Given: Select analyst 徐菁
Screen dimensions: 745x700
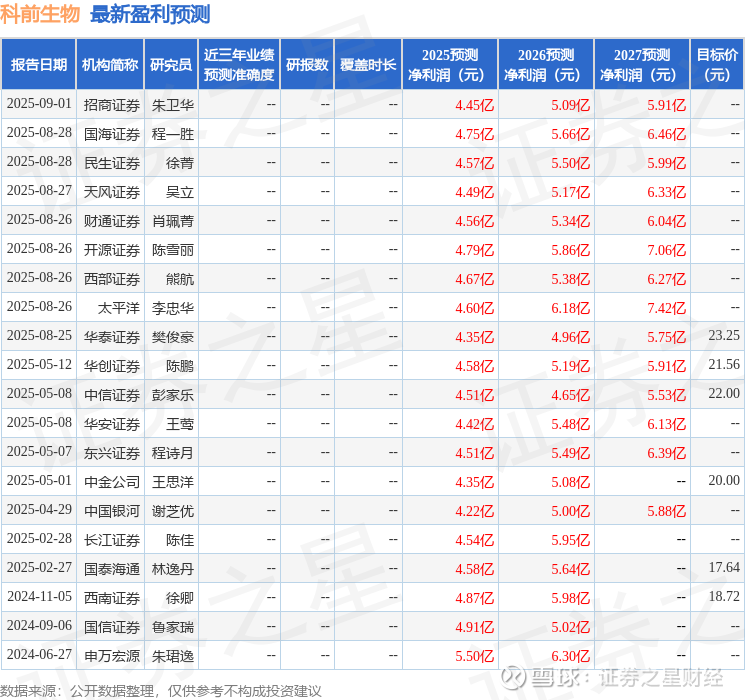Looking at the screenshot, I should pos(180,163).
